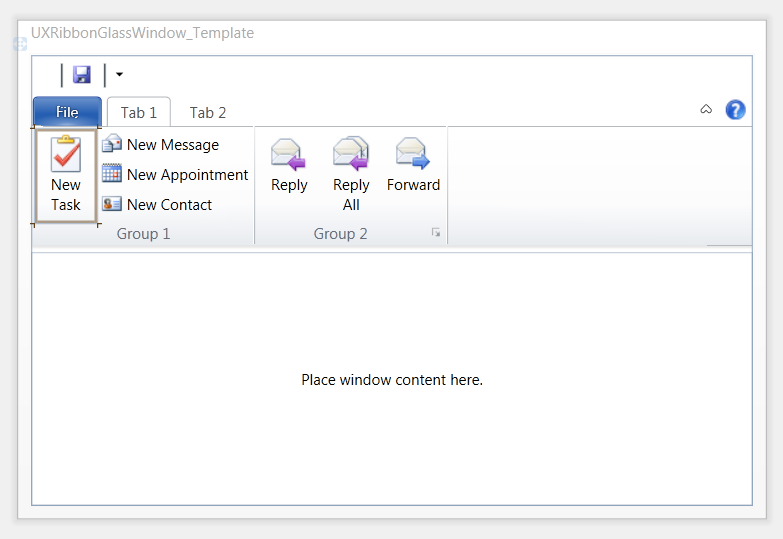Click the New Contact card icon
Screen dimensions: 783x539
pos(112,204)
